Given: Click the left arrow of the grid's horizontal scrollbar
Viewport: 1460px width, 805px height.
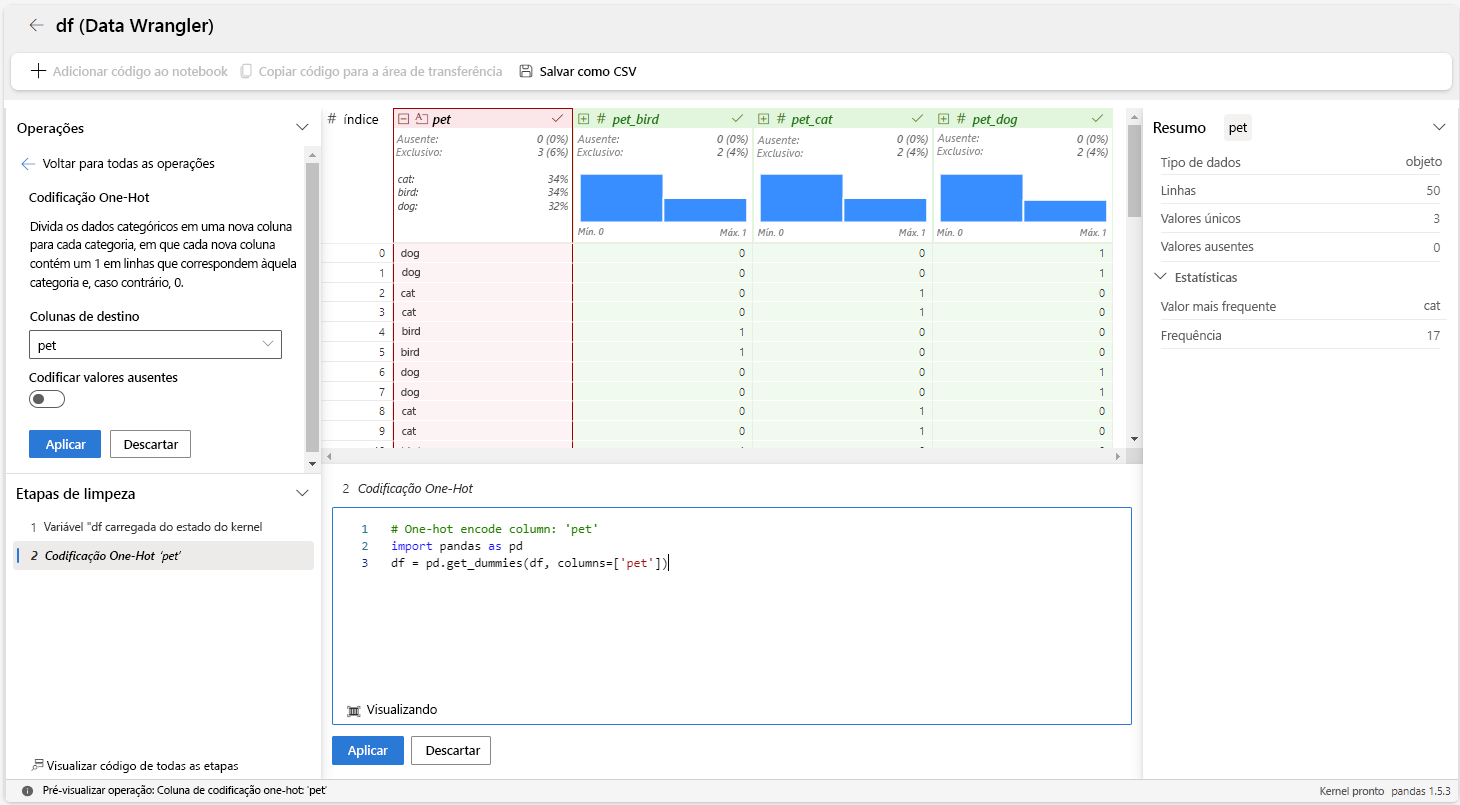Looking at the screenshot, I should pyautogui.click(x=330, y=455).
